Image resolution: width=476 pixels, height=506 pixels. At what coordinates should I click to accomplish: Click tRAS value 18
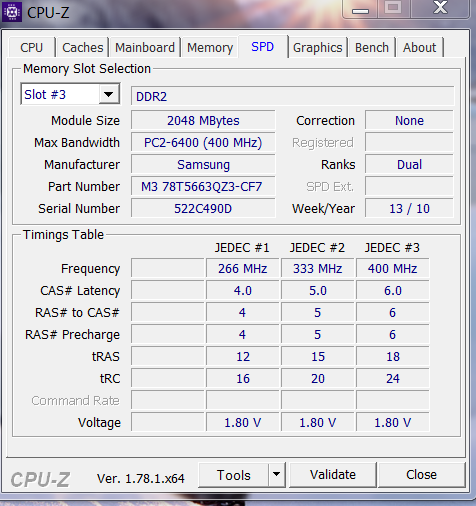pos(393,356)
